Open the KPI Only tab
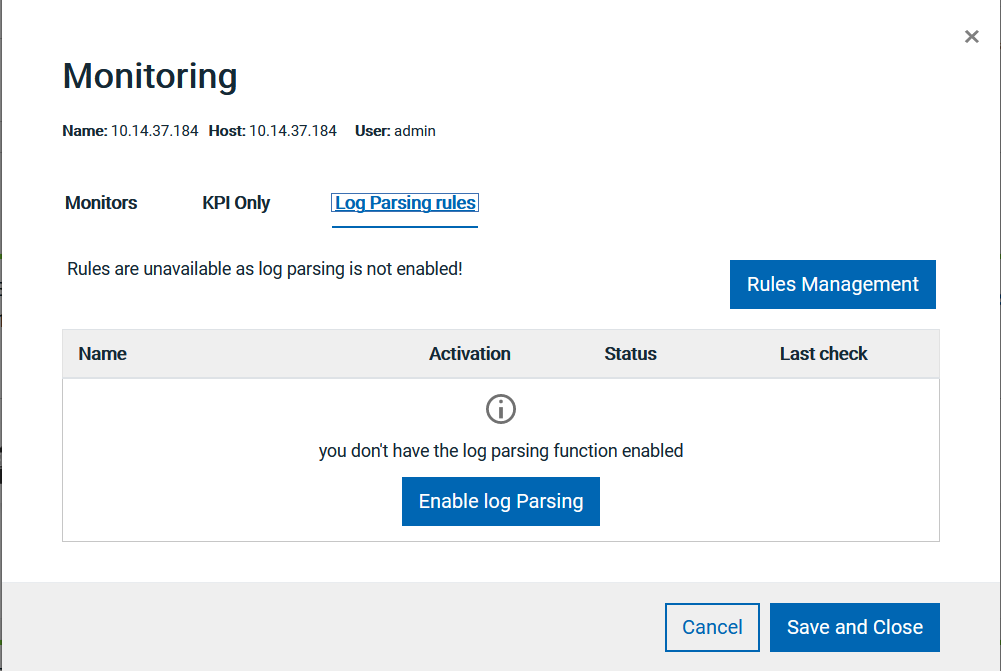1001x671 pixels. pyautogui.click(x=236, y=203)
